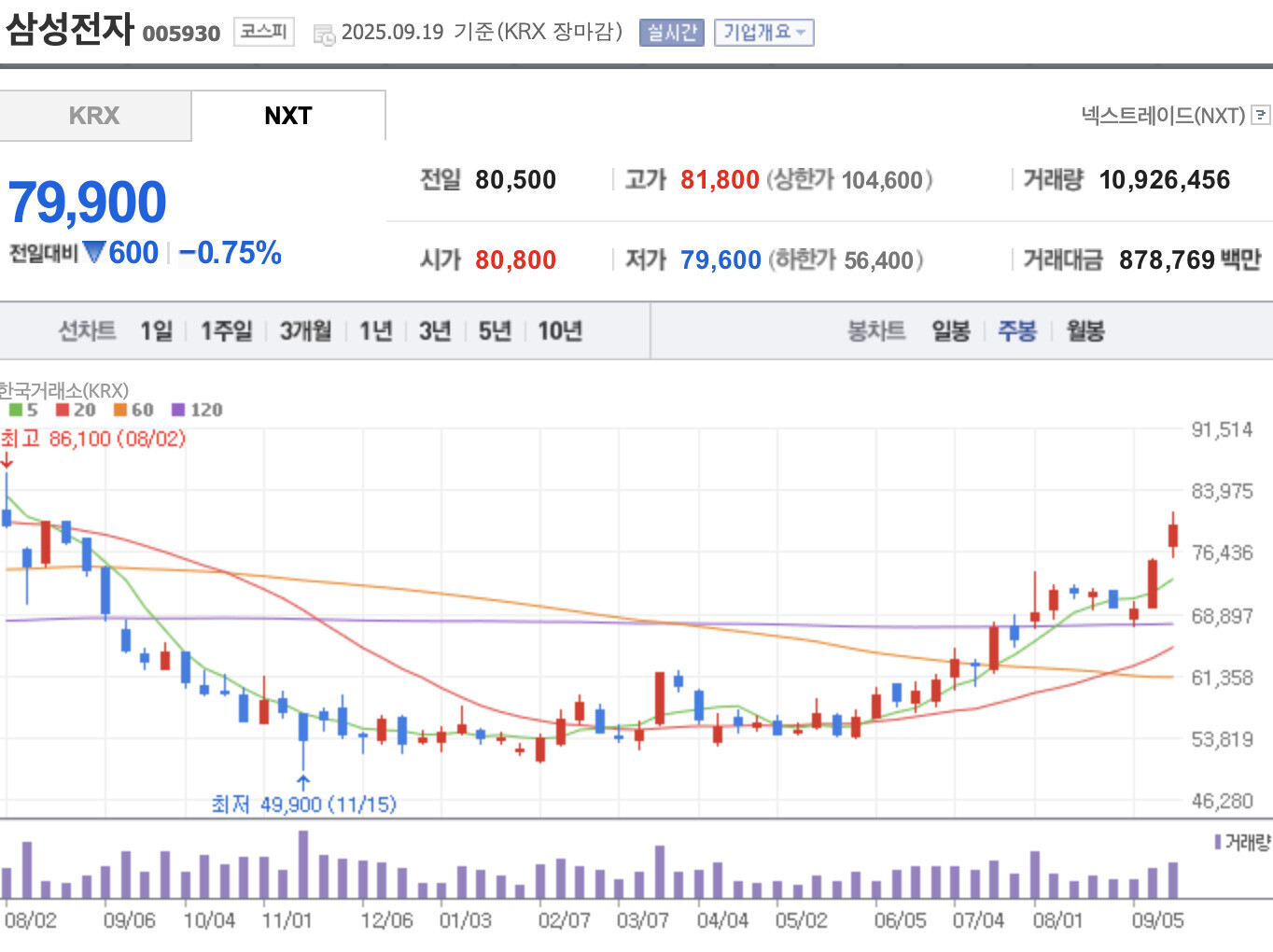Click the 코스피 market badge
Viewport: 1273px width, 952px height.
click(263, 32)
